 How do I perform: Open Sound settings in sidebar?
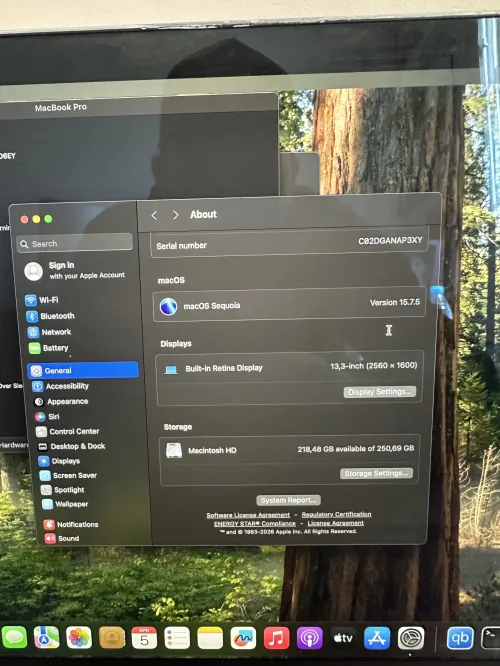click(62, 539)
